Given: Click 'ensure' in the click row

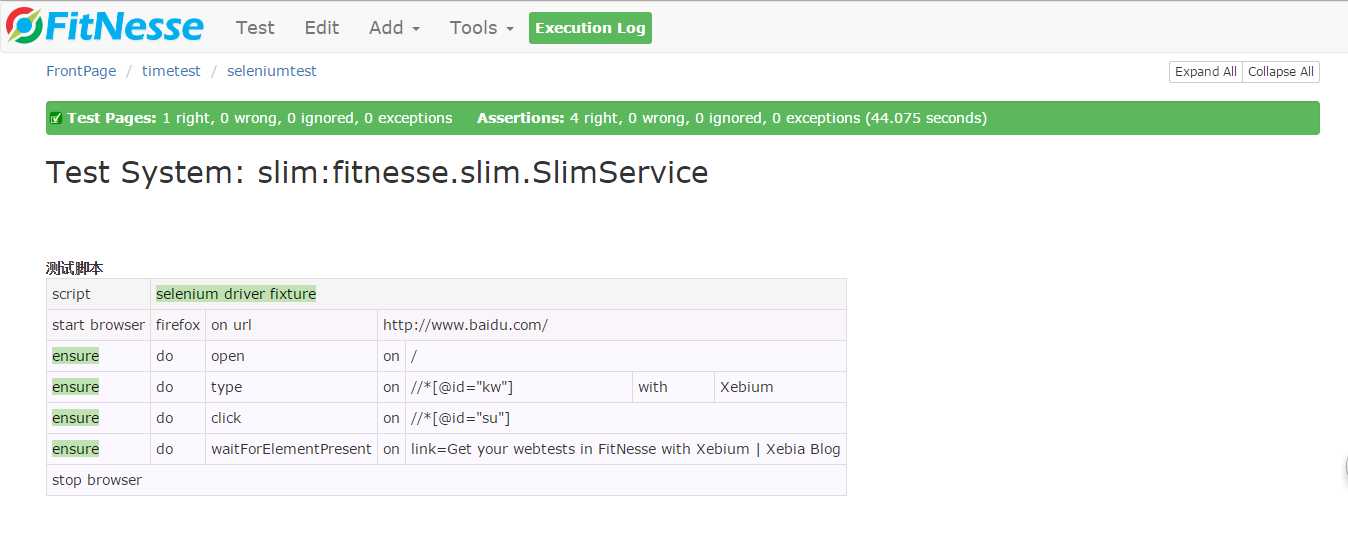Looking at the screenshot, I should tap(75, 418).
